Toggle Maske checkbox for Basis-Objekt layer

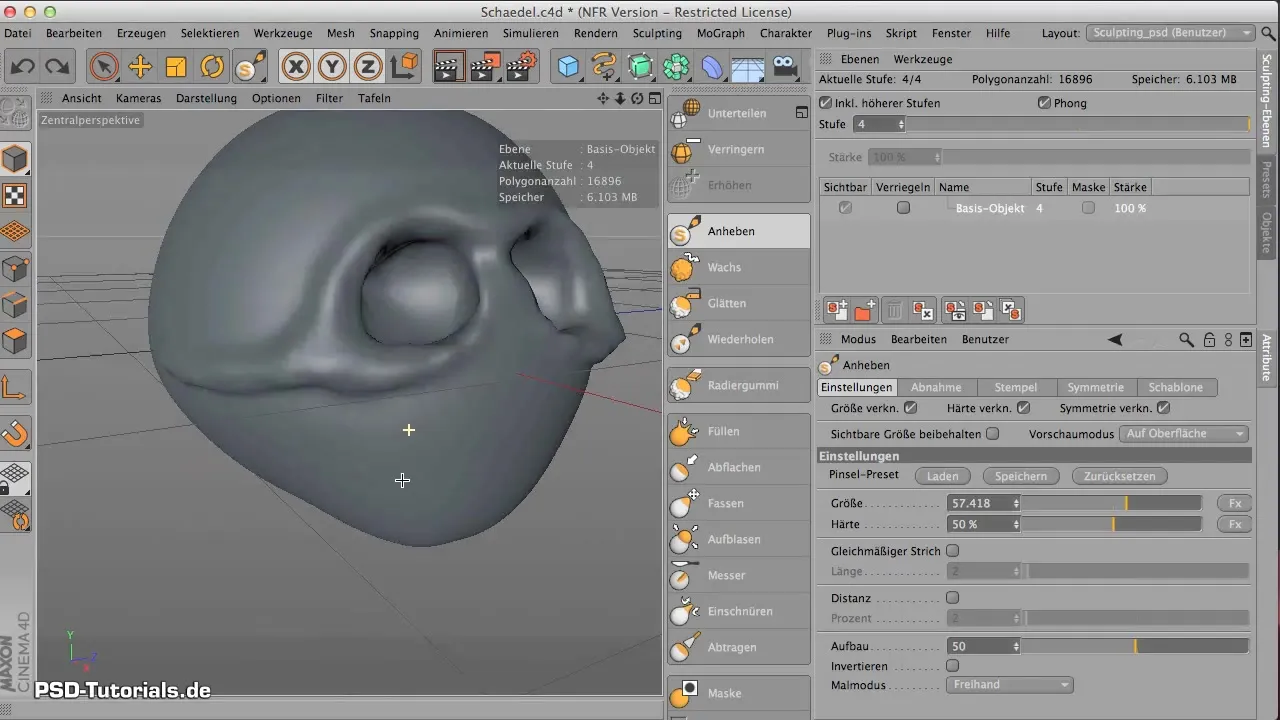pyautogui.click(x=1088, y=208)
